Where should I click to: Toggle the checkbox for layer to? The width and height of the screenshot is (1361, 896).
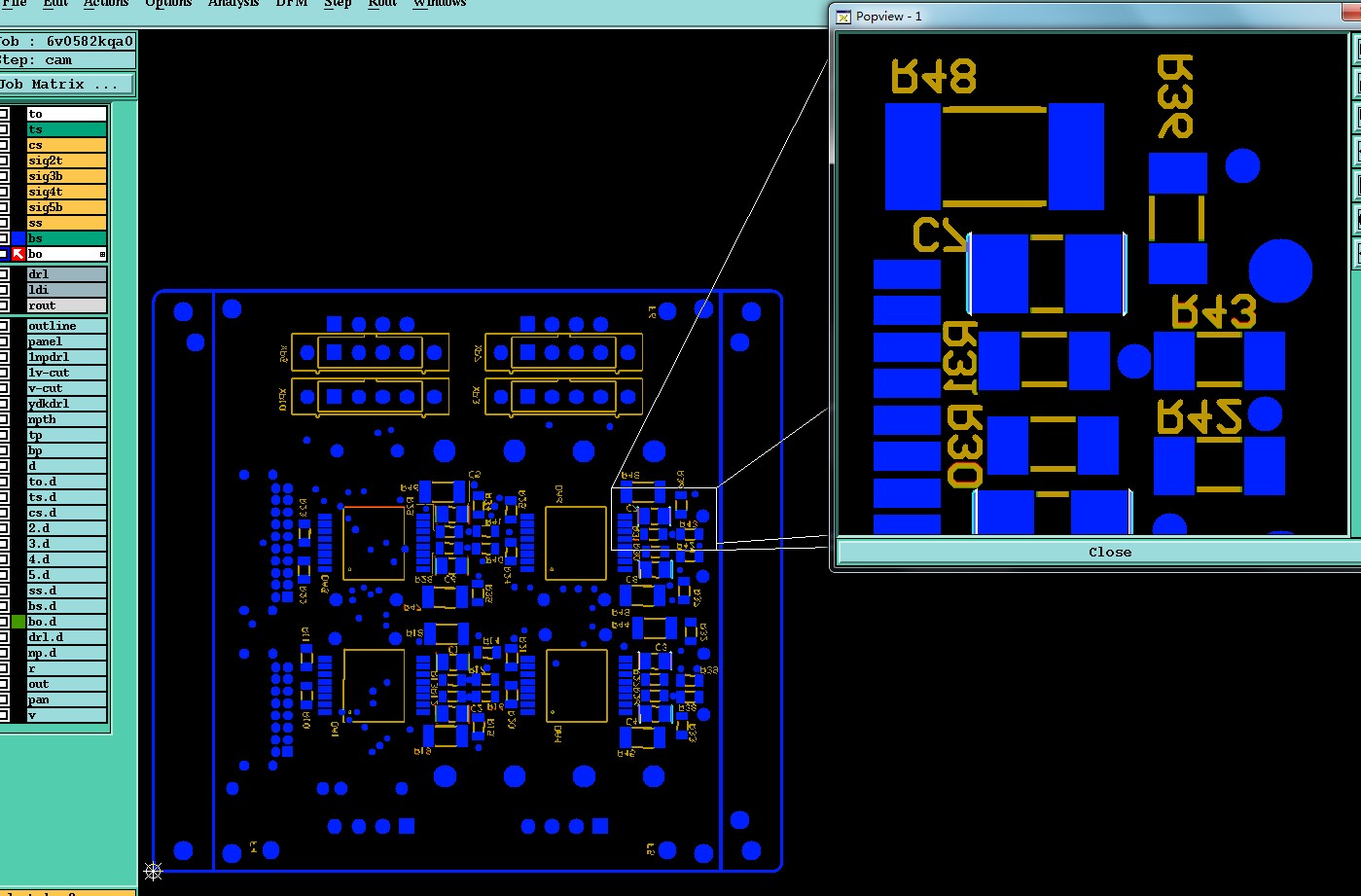point(4,114)
